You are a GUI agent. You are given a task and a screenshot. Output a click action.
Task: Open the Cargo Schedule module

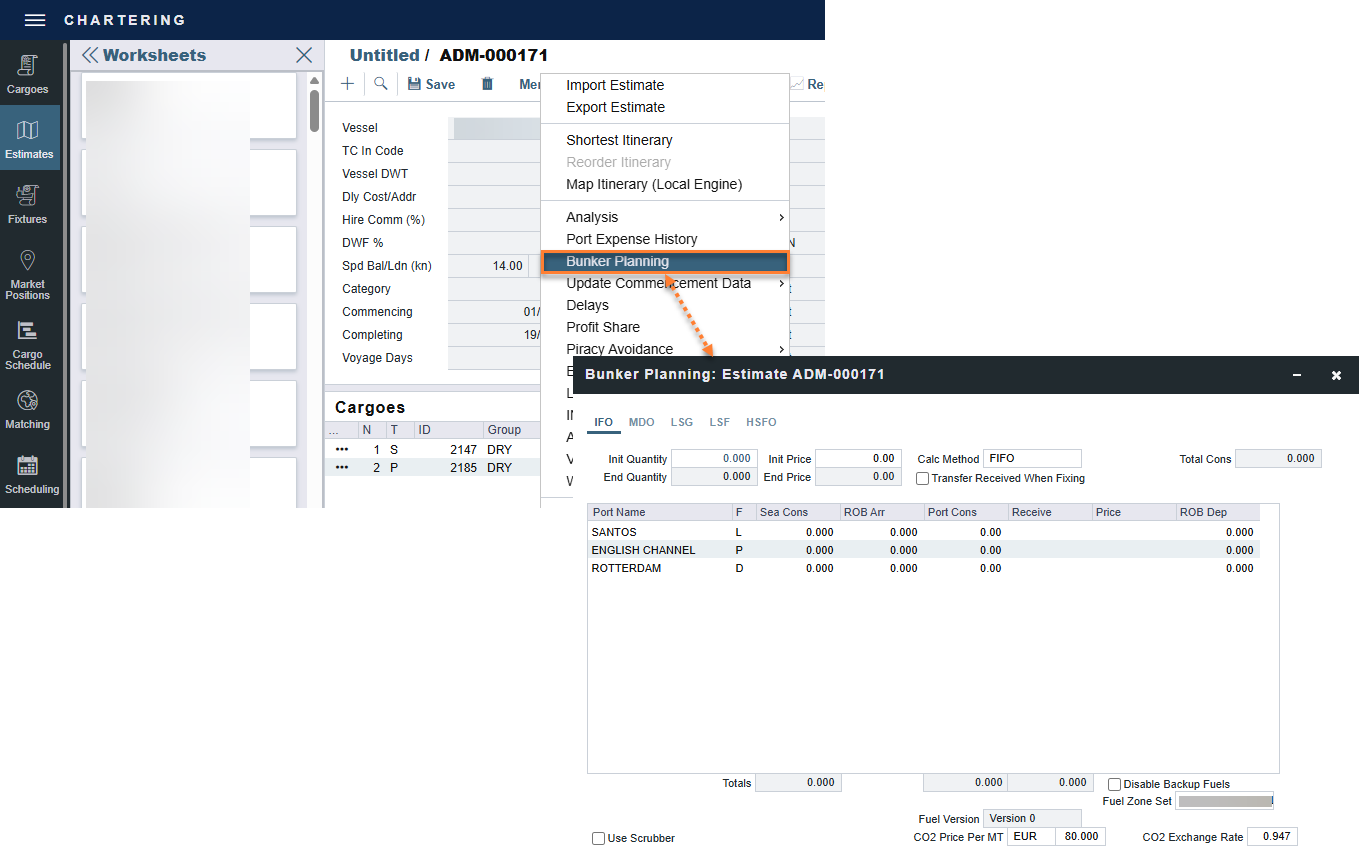pyautogui.click(x=28, y=344)
